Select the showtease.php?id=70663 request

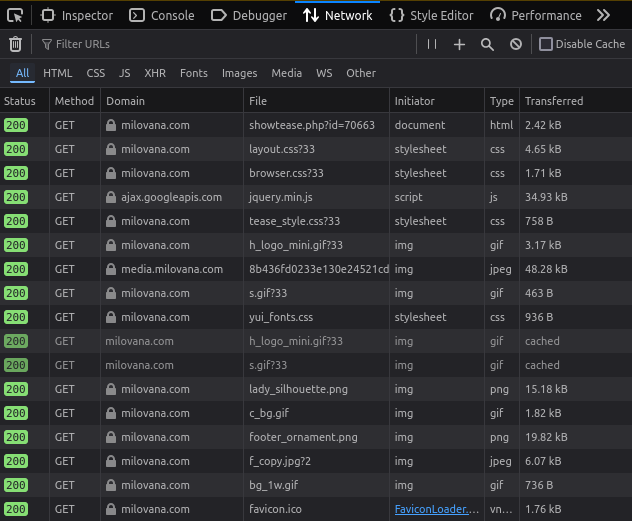click(316, 125)
